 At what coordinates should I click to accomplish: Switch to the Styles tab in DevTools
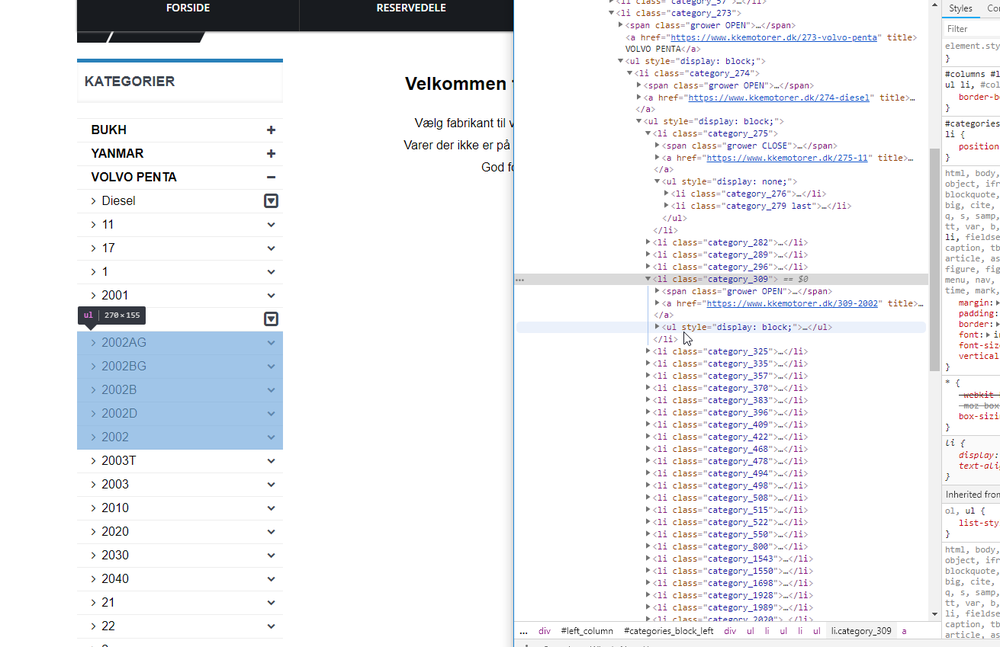[959, 8]
